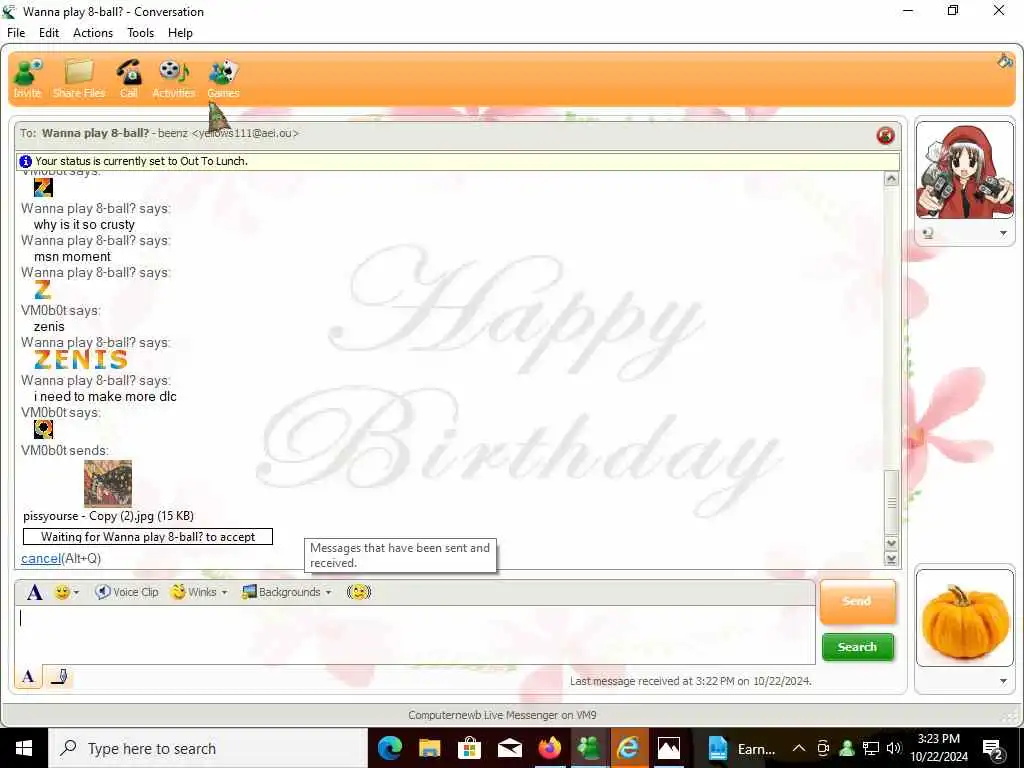Image resolution: width=1024 pixels, height=768 pixels.
Task: Open the Winks menu
Action: click(199, 592)
